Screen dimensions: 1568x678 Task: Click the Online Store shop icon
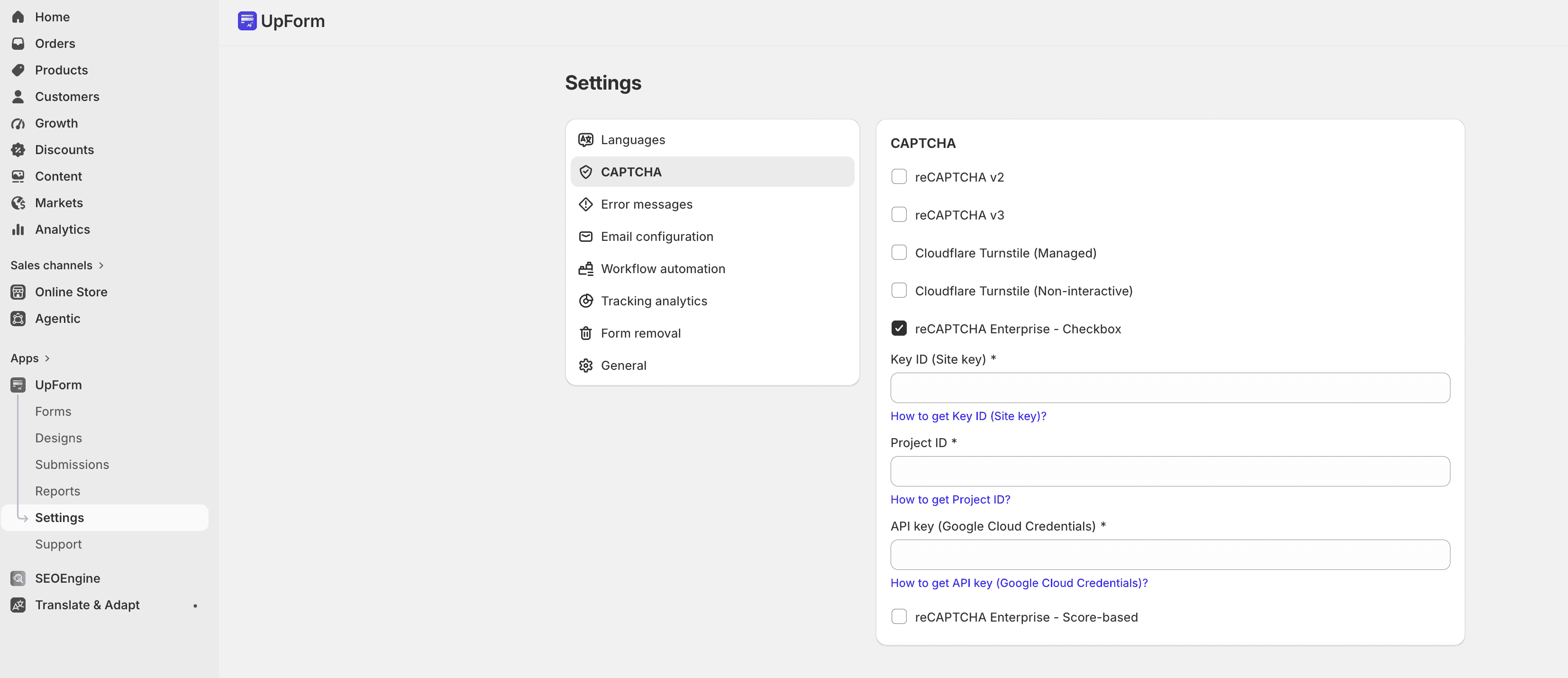click(x=18, y=292)
